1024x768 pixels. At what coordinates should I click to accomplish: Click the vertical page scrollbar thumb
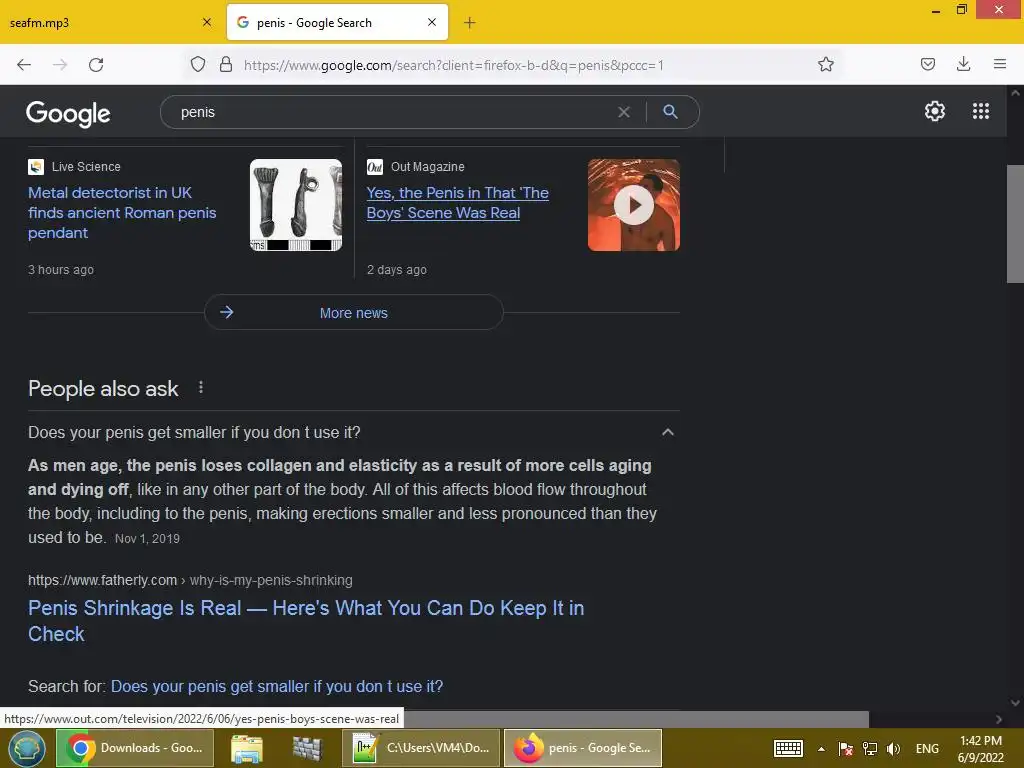coord(1015,224)
